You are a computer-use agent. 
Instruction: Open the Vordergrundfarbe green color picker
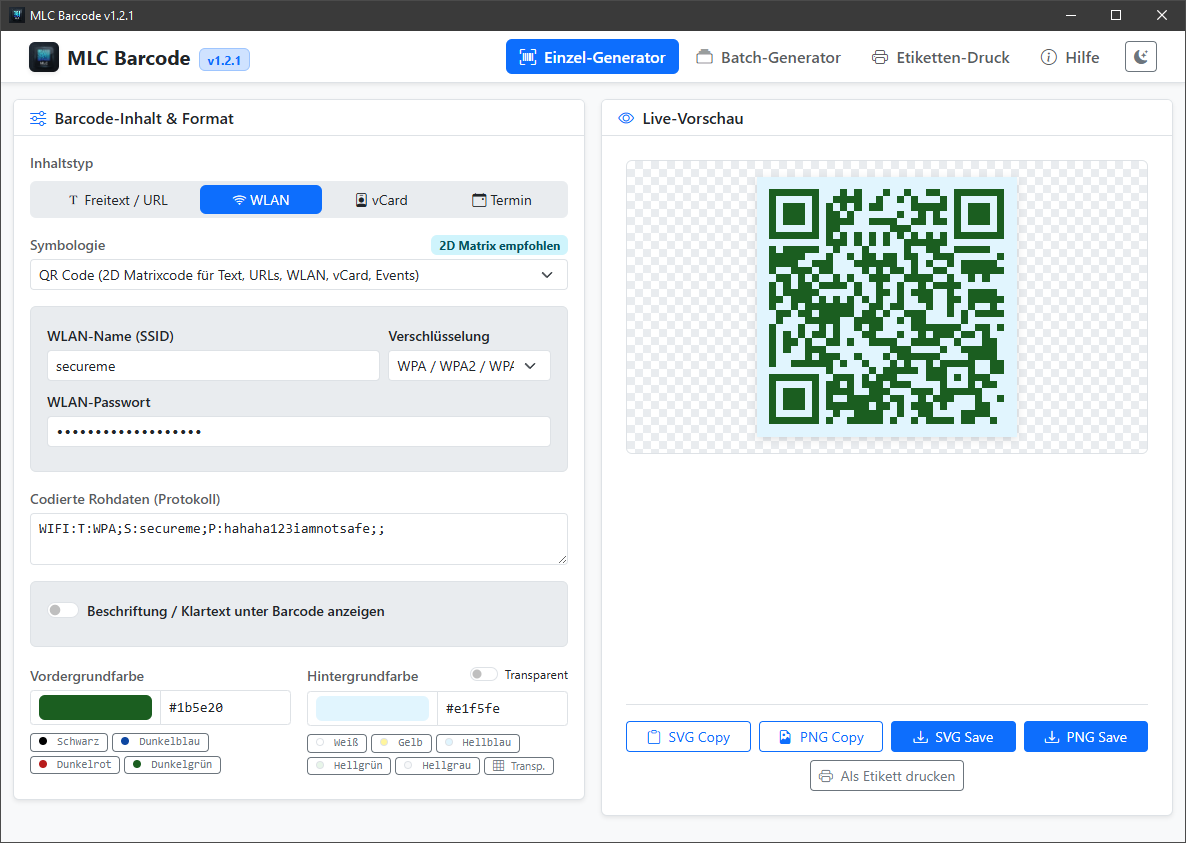tap(95, 708)
